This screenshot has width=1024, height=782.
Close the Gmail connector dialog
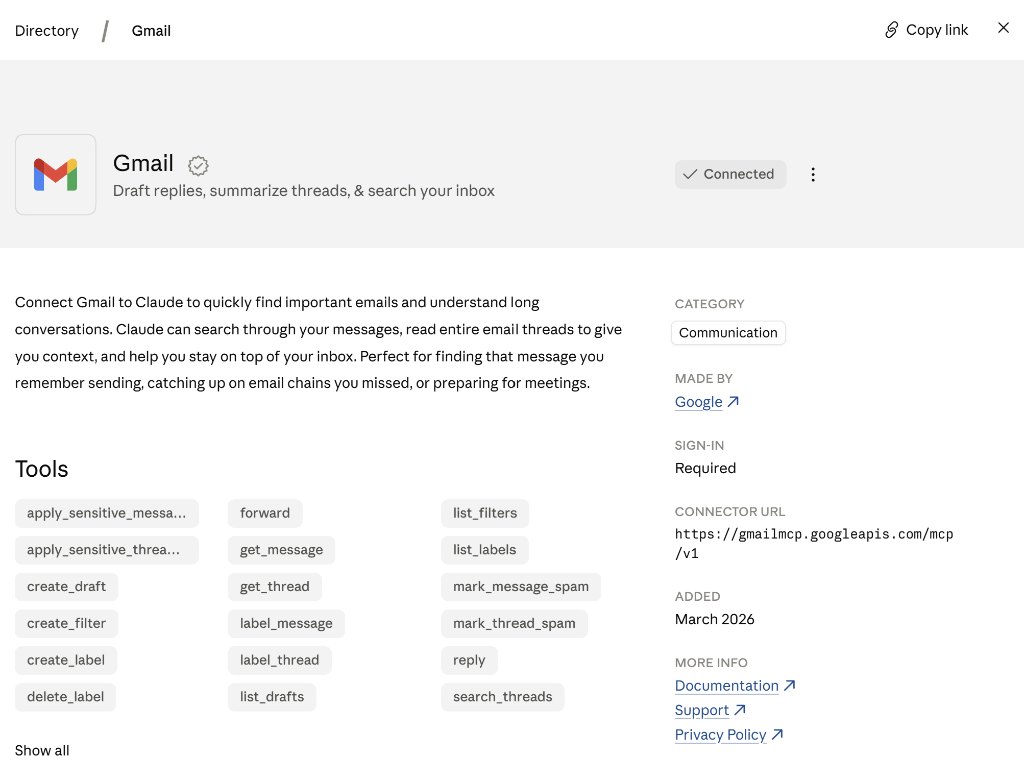1003,28
